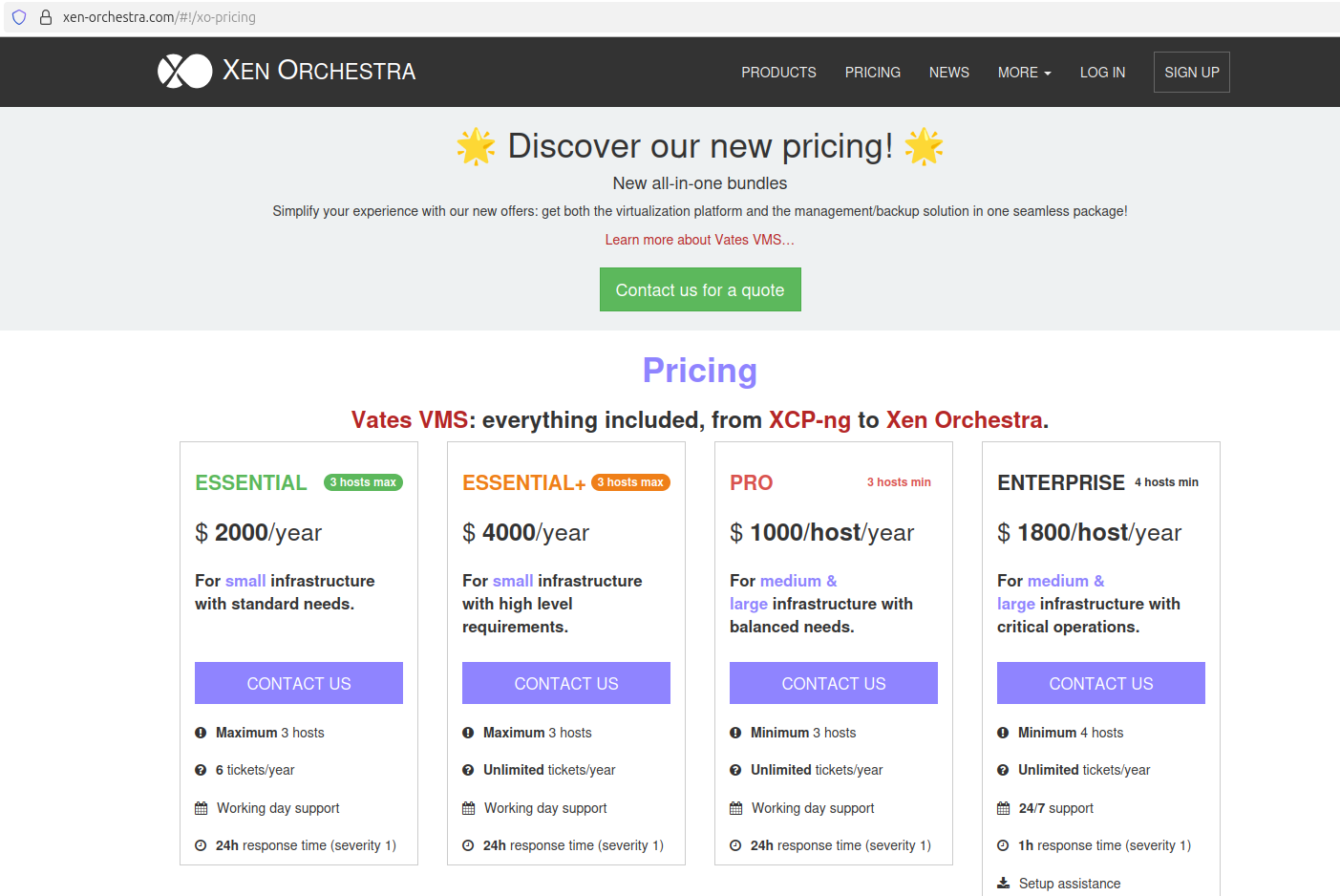The width and height of the screenshot is (1340, 896).
Task: Click the padlock icon beside the URL
Action: point(45,17)
